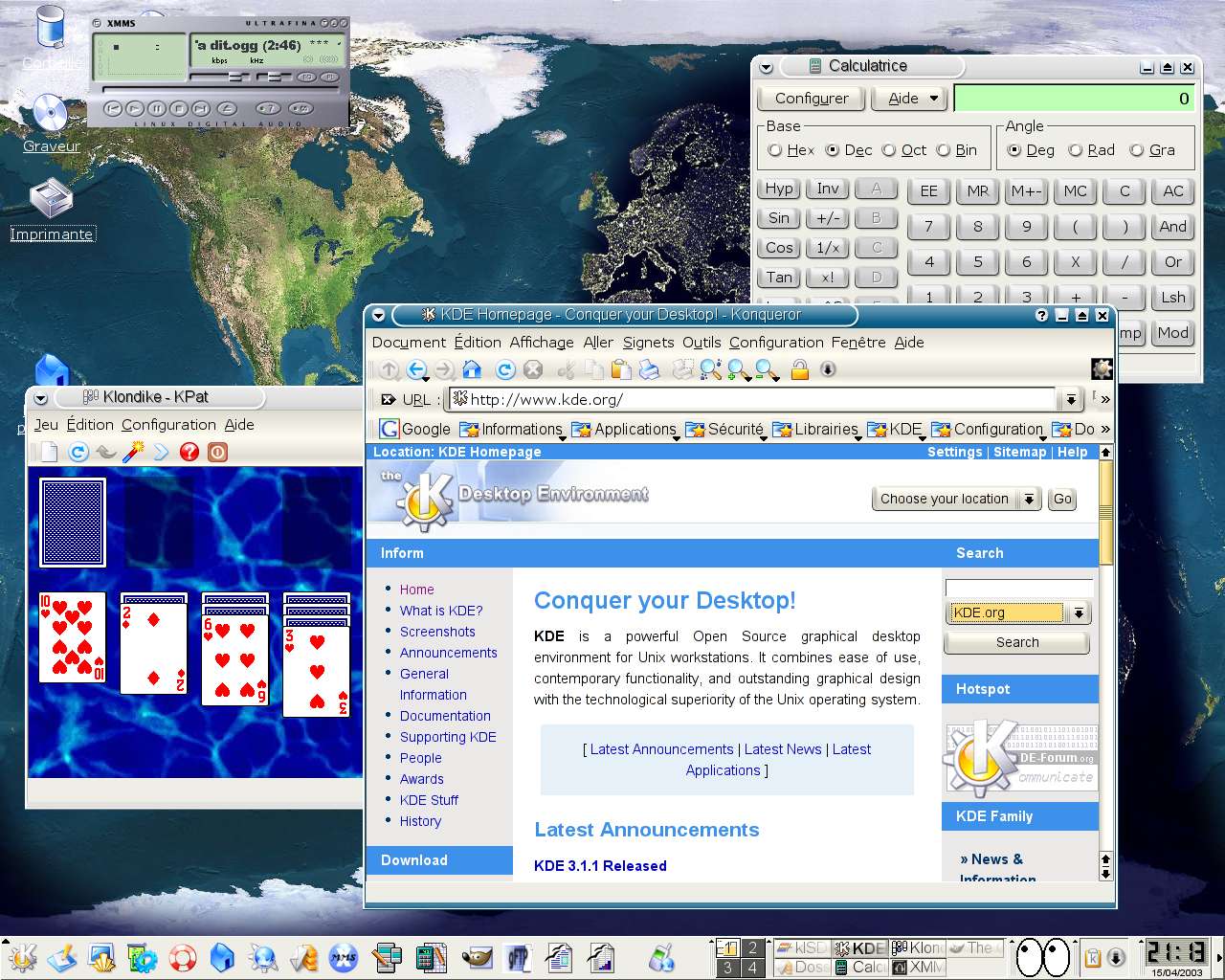Click the Configurer button in Calculatrice
The image size is (1225, 980).
click(x=812, y=99)
